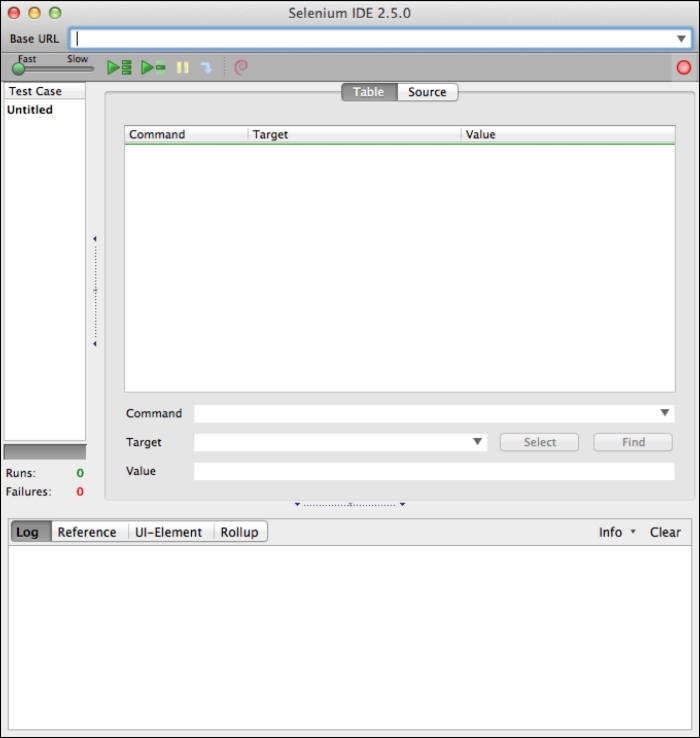Play the current test case
This screenshot has width=700, height=738.
(x=153, y=67)
